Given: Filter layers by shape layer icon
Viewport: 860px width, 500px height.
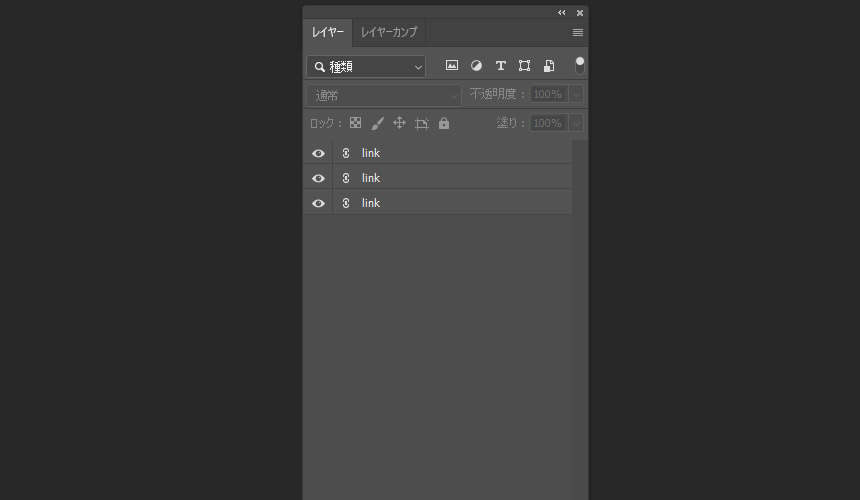Looking at the screenshot, I should pyautogui.click(x=524, y=66).
